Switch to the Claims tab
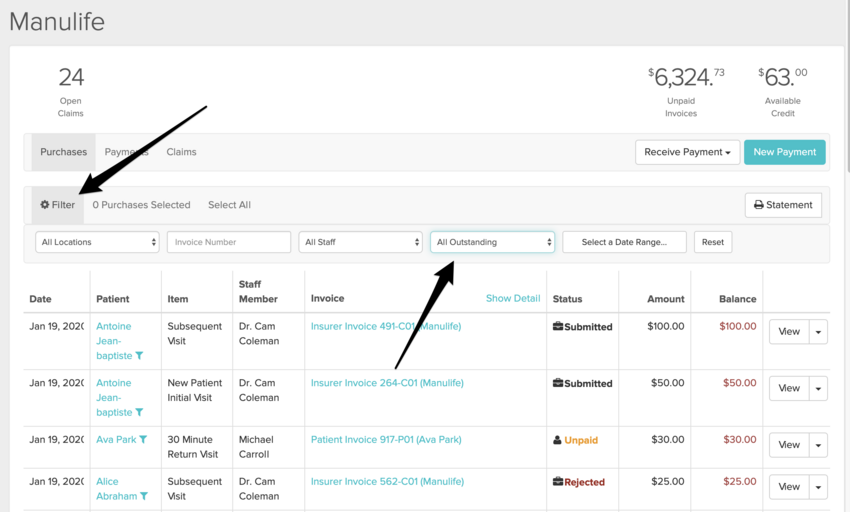This screenshot has width=850, height=512. tap(181, 152)
